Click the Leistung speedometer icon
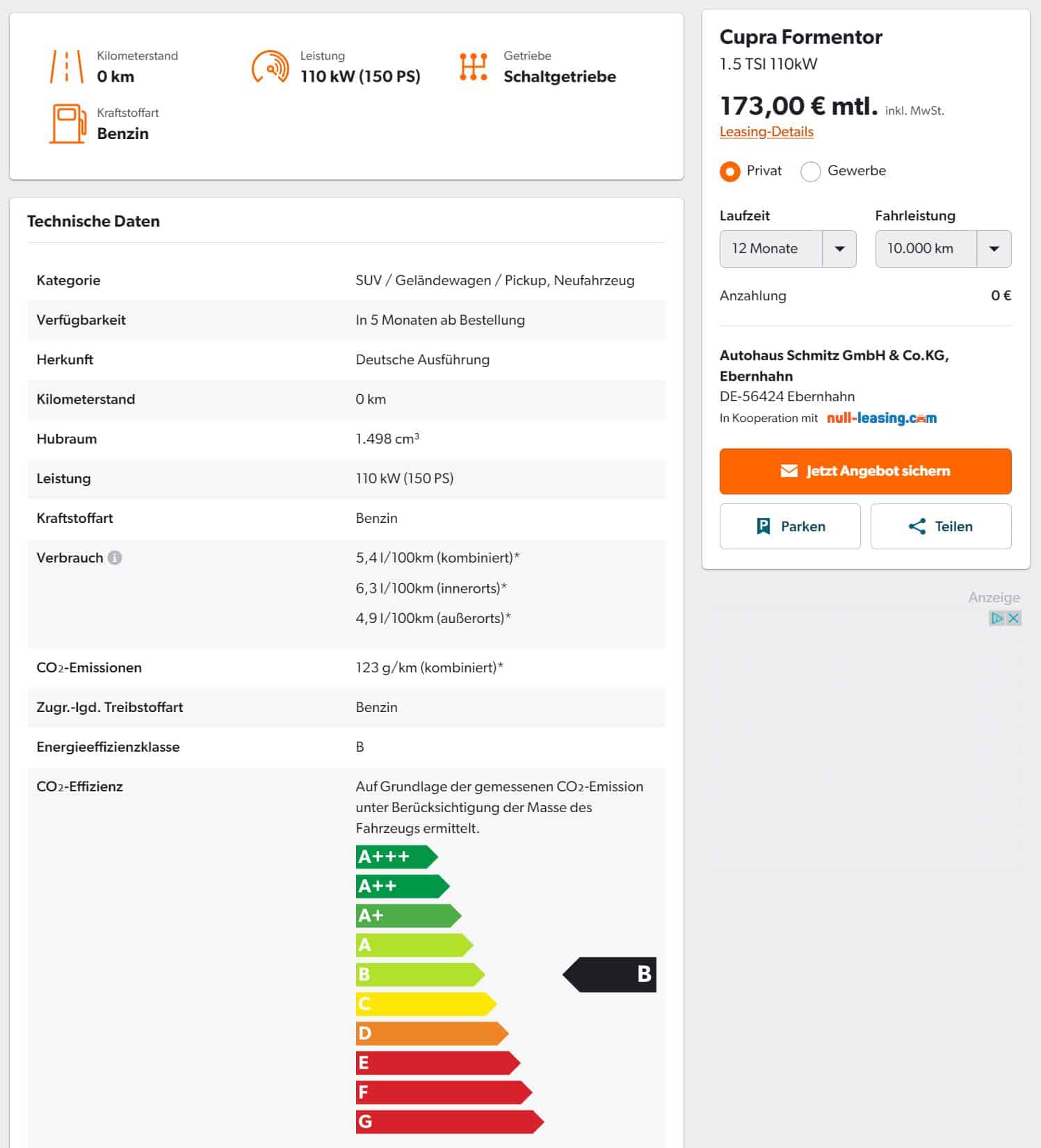The width and height of the screenshot is (1041, 1148). (x=270, y=67)
